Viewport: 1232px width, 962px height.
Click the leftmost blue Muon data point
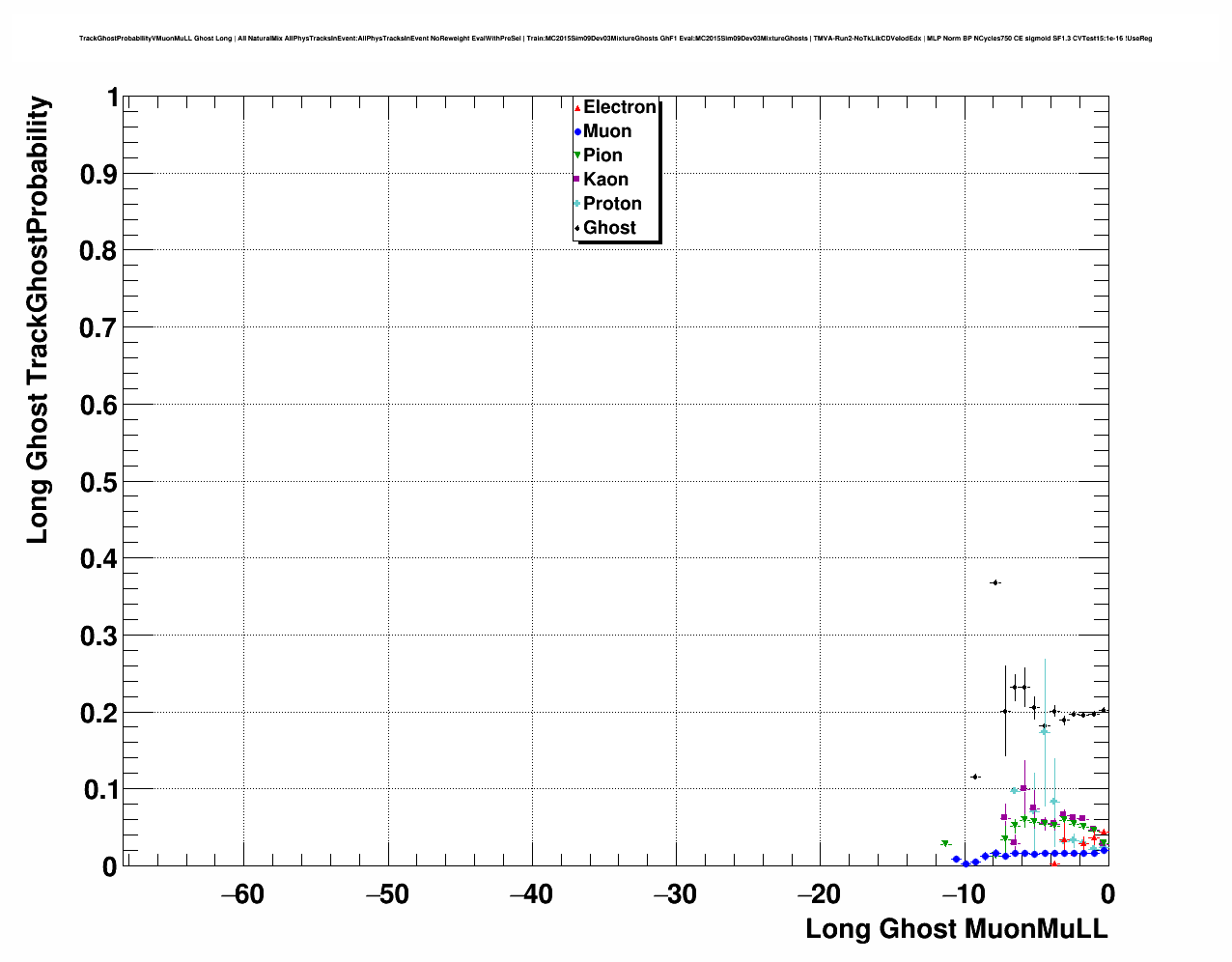click(x=956, y=859)
